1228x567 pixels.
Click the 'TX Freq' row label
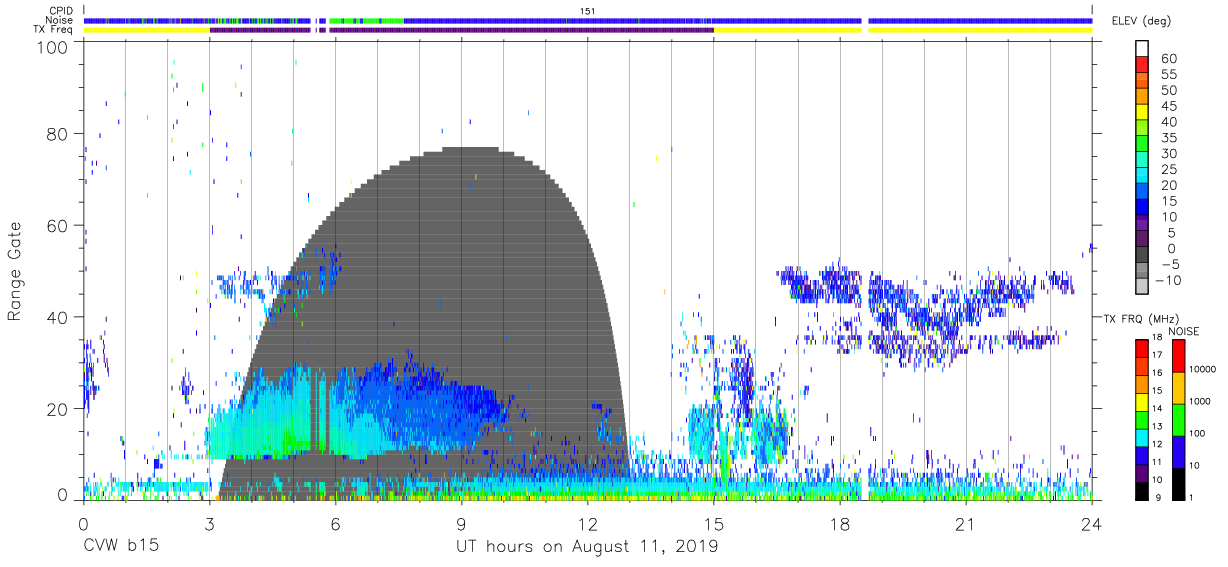(54, 29)
